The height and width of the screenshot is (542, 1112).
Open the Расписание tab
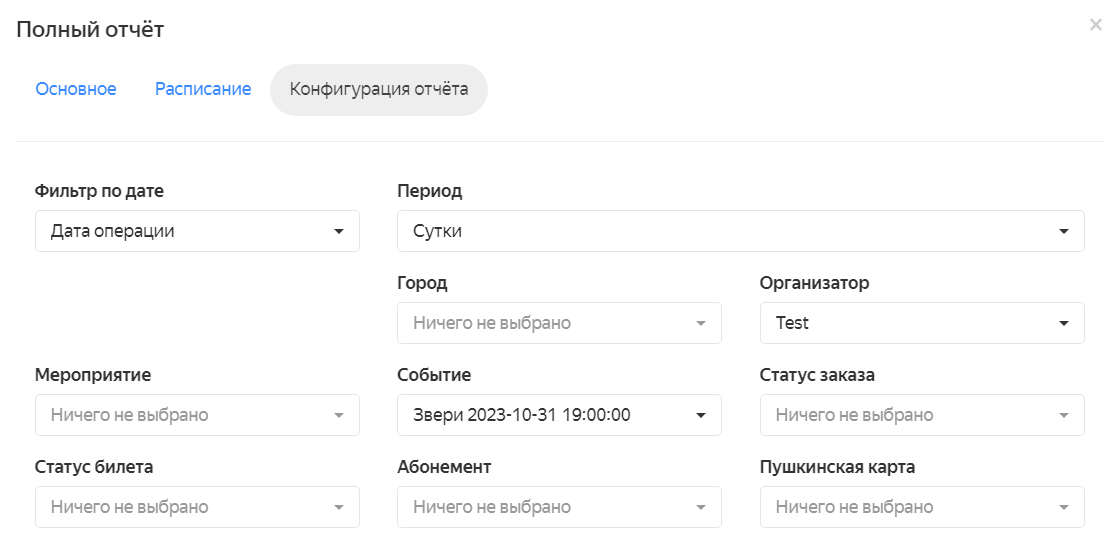[x=203, y=89]
